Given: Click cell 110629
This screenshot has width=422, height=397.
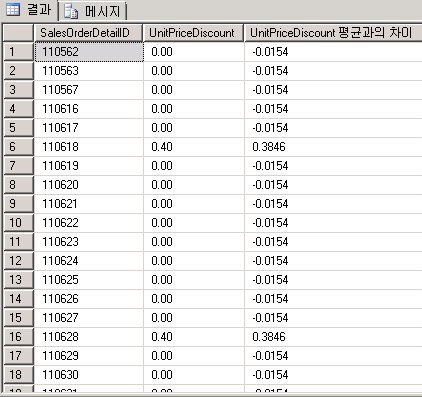Looking at the screenshot, I should tap(89, 356).
